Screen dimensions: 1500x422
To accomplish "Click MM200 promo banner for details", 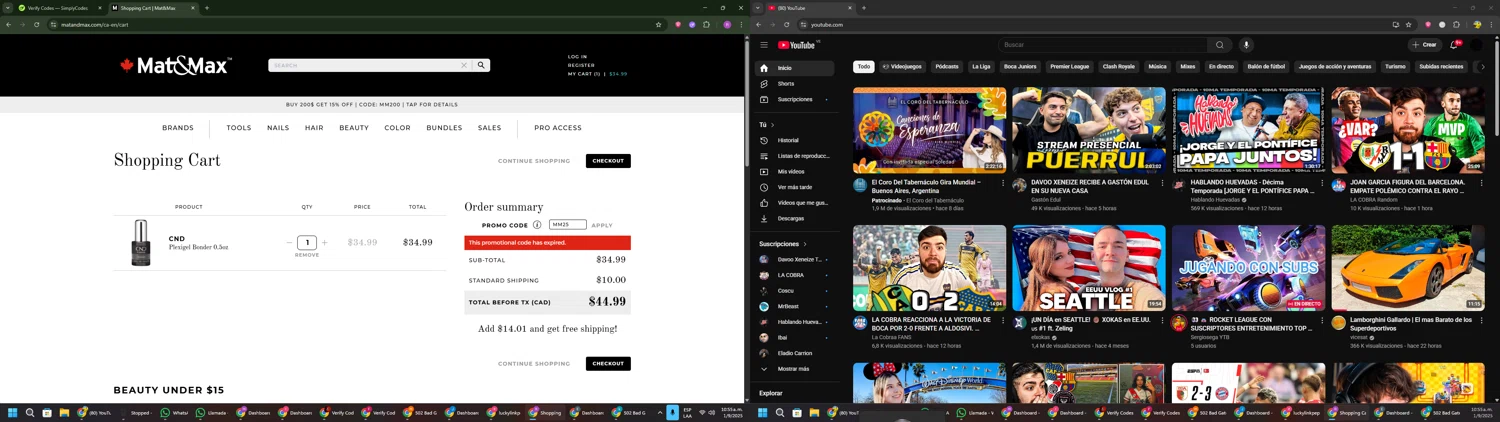I will pos(372,104).
